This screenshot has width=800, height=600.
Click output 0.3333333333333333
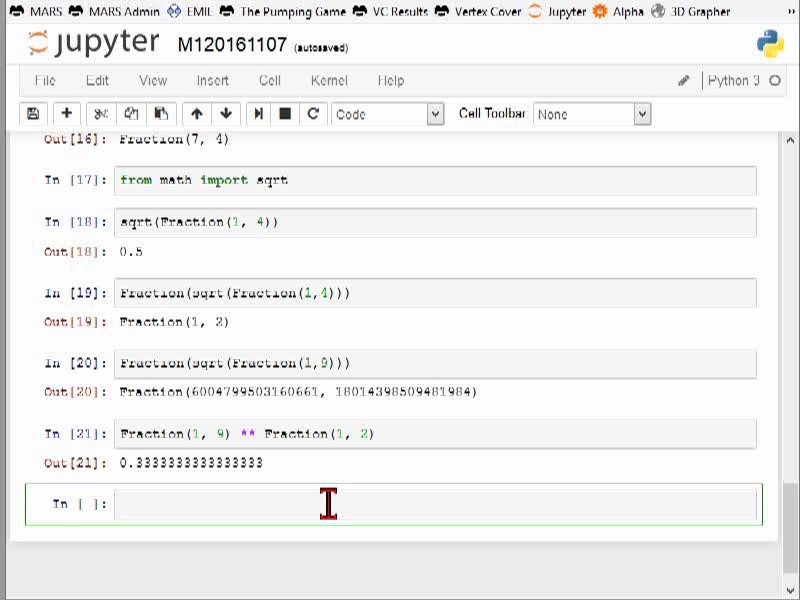point(191,463)
